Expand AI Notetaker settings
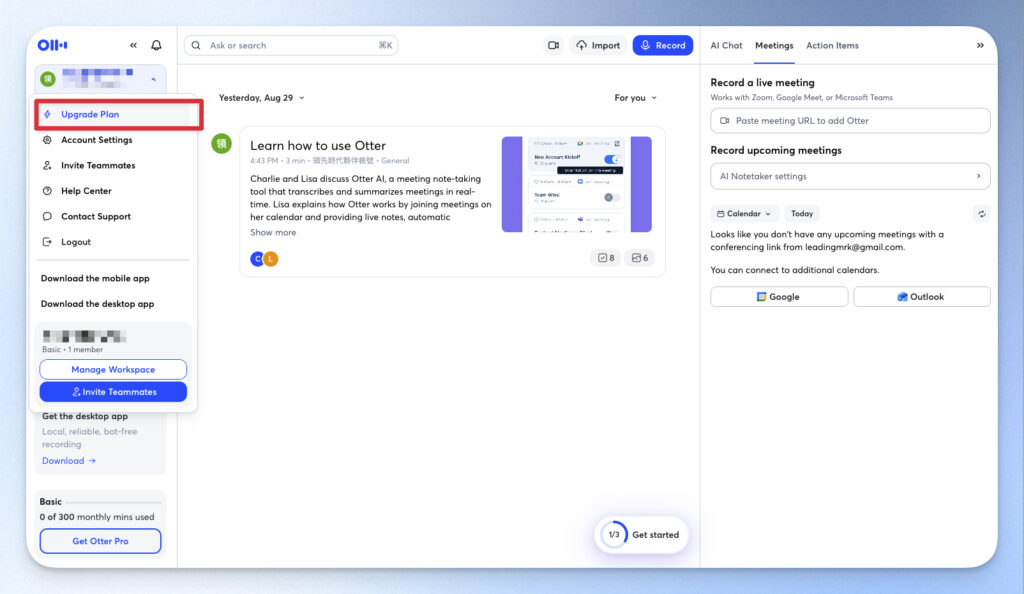The height and width of the screenshot is (594, 1024). [x=850, y=176]
